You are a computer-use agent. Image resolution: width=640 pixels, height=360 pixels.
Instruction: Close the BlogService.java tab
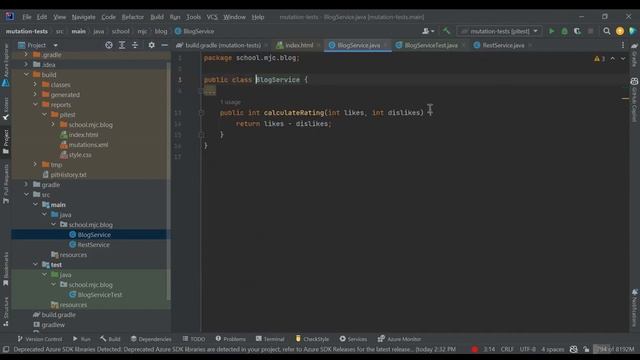point(385,45)
